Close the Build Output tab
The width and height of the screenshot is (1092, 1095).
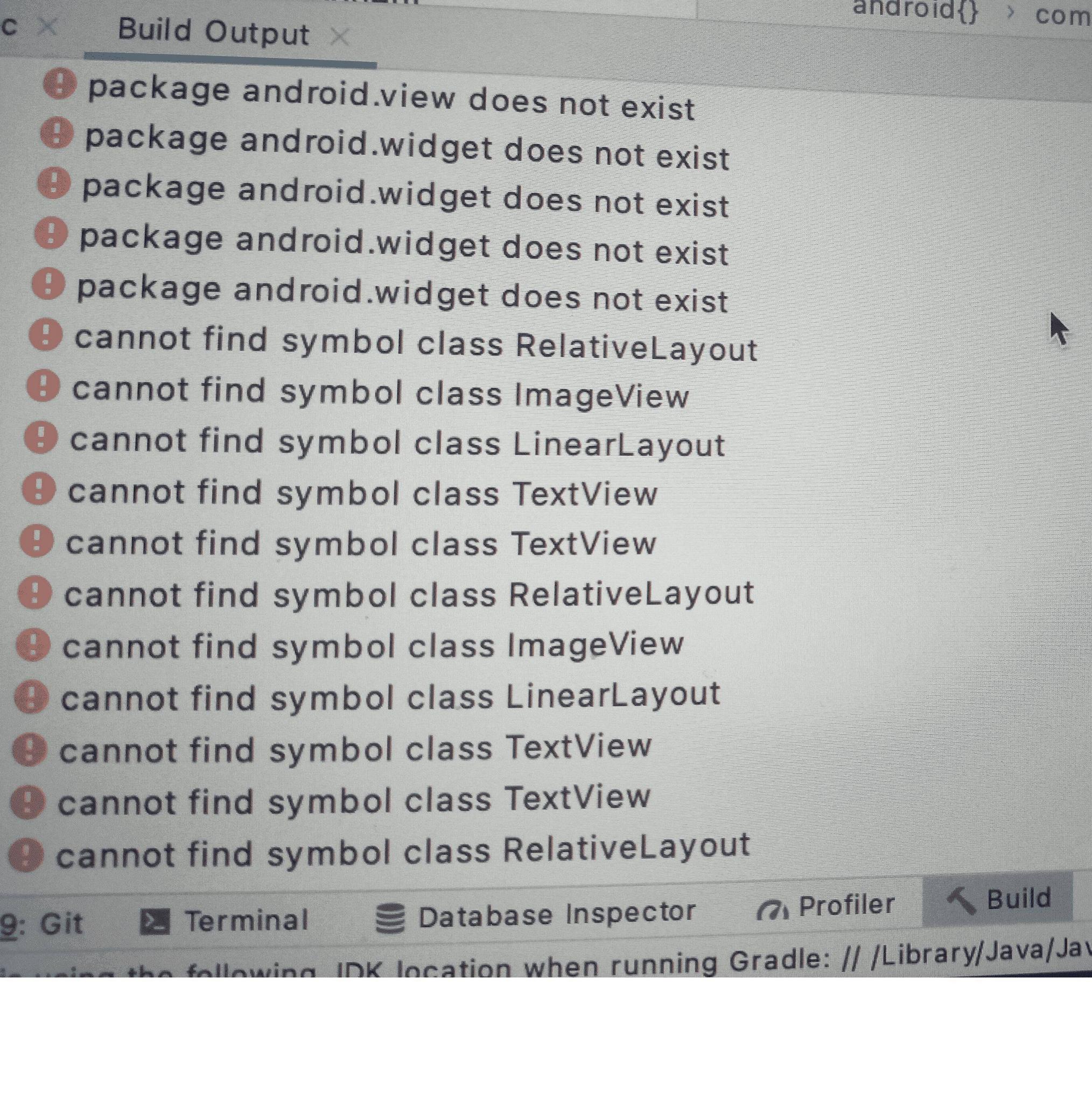pyautogui.click(x=340, y=37)
